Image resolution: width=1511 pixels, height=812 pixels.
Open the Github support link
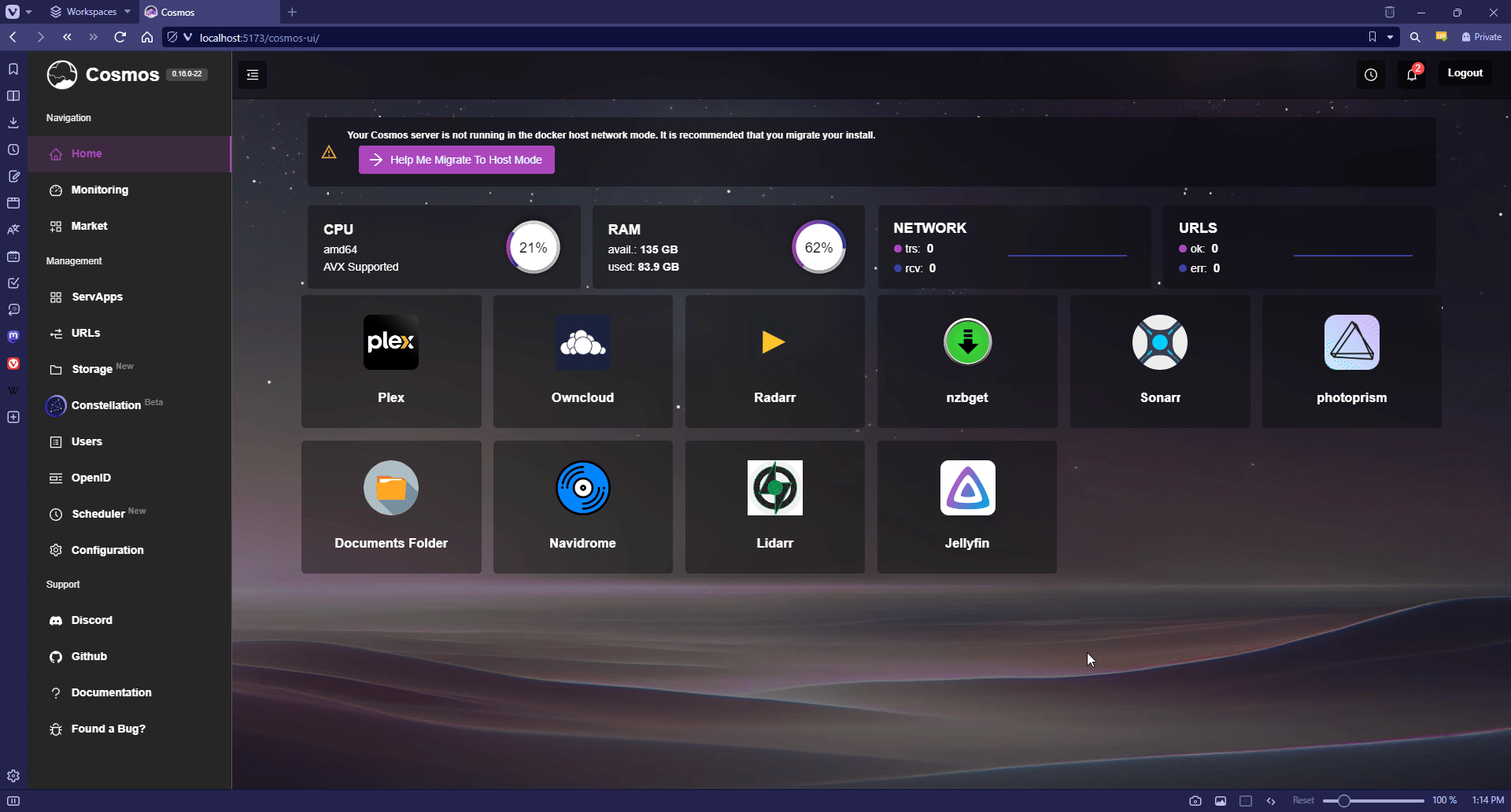pos(130,656)
